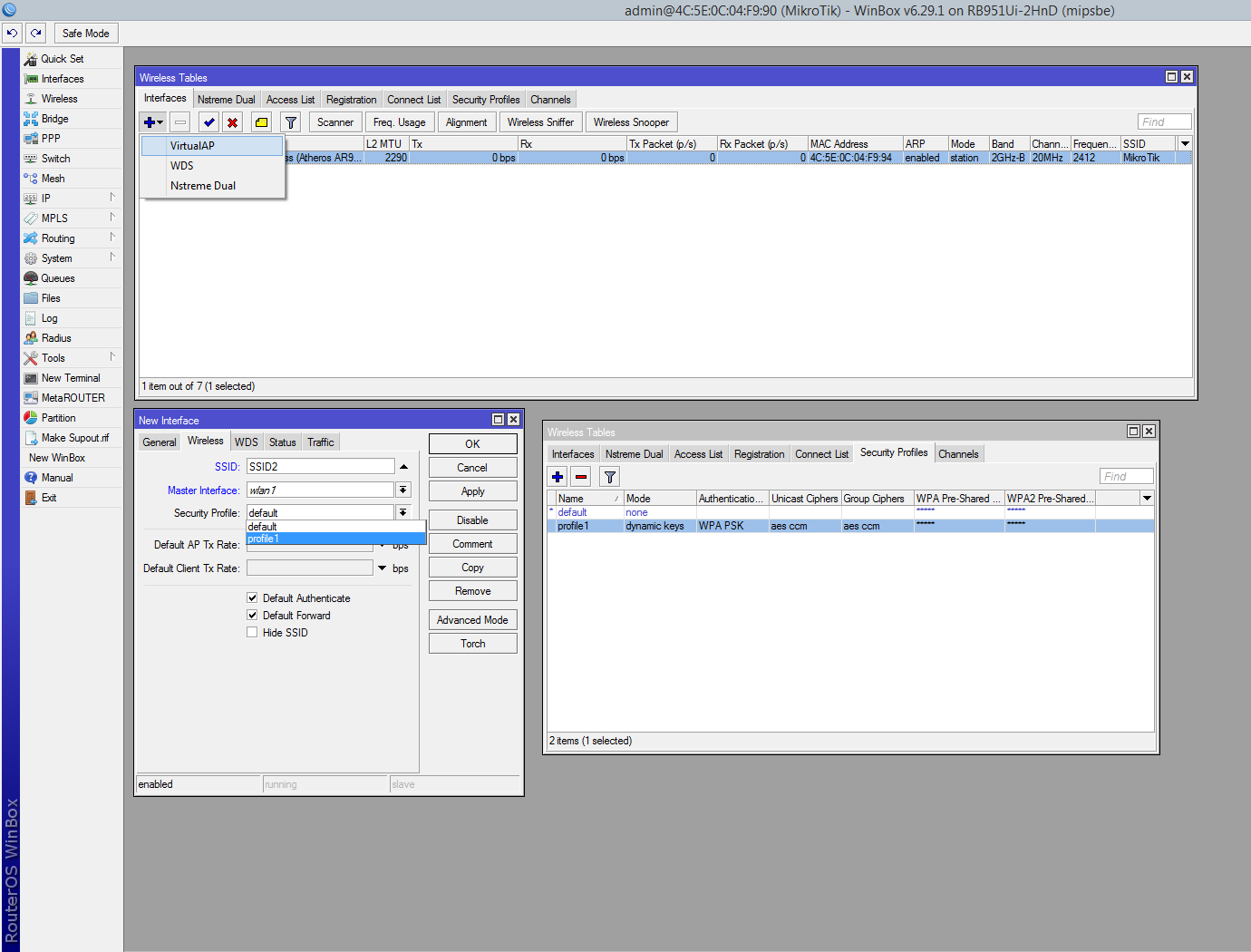Image resolution: width=1251 pixels, height=952 pixels.
Task: Open the Manual from the sidebar
Action: tap(57, 478)
